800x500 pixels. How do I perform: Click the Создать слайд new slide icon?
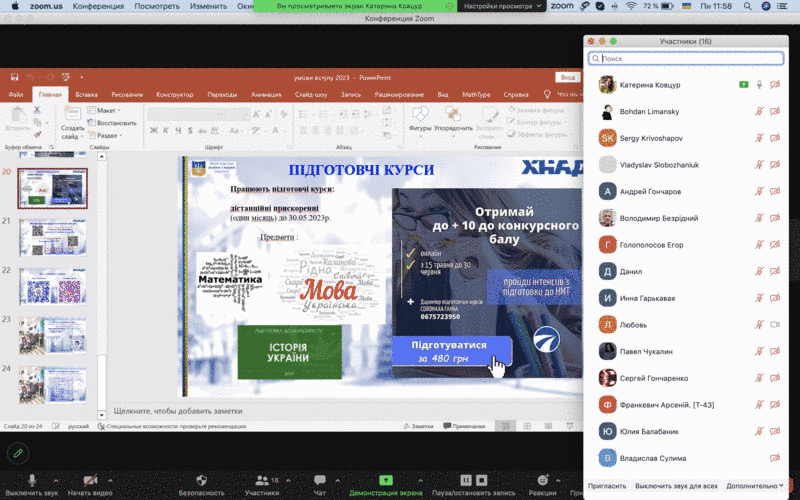click(72, 114)
